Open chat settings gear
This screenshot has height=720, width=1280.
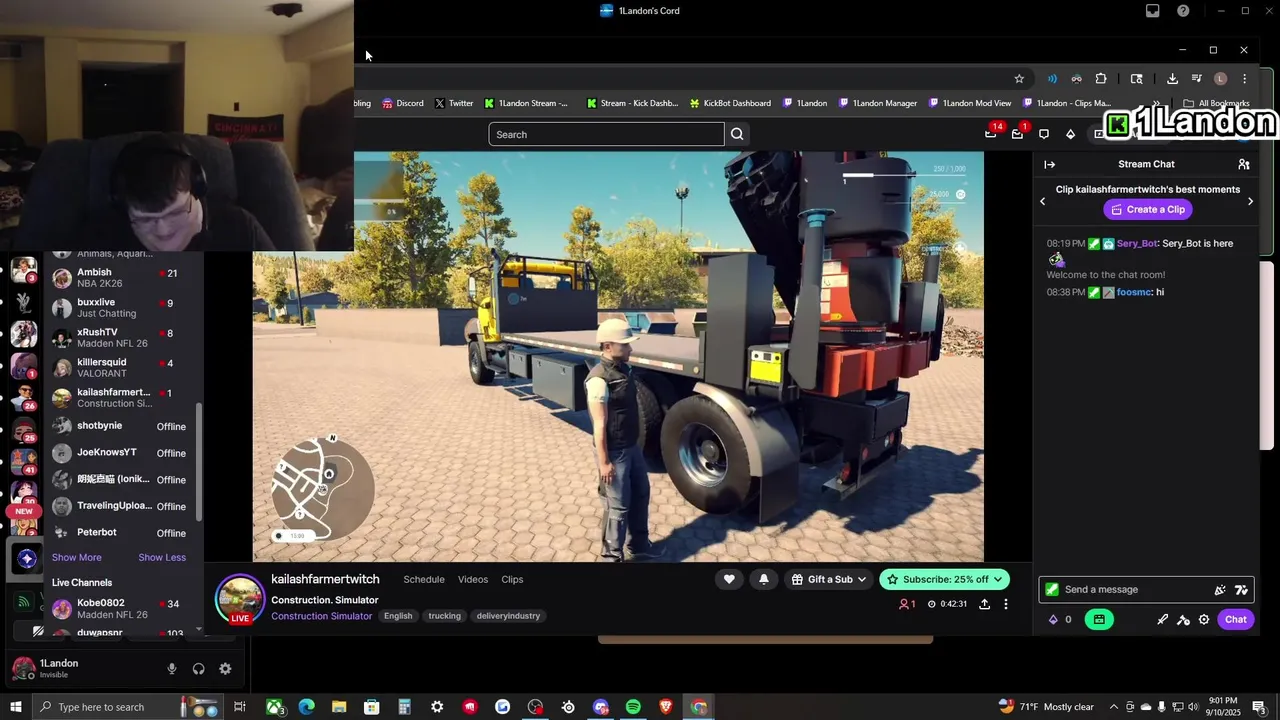(1204, 619)
